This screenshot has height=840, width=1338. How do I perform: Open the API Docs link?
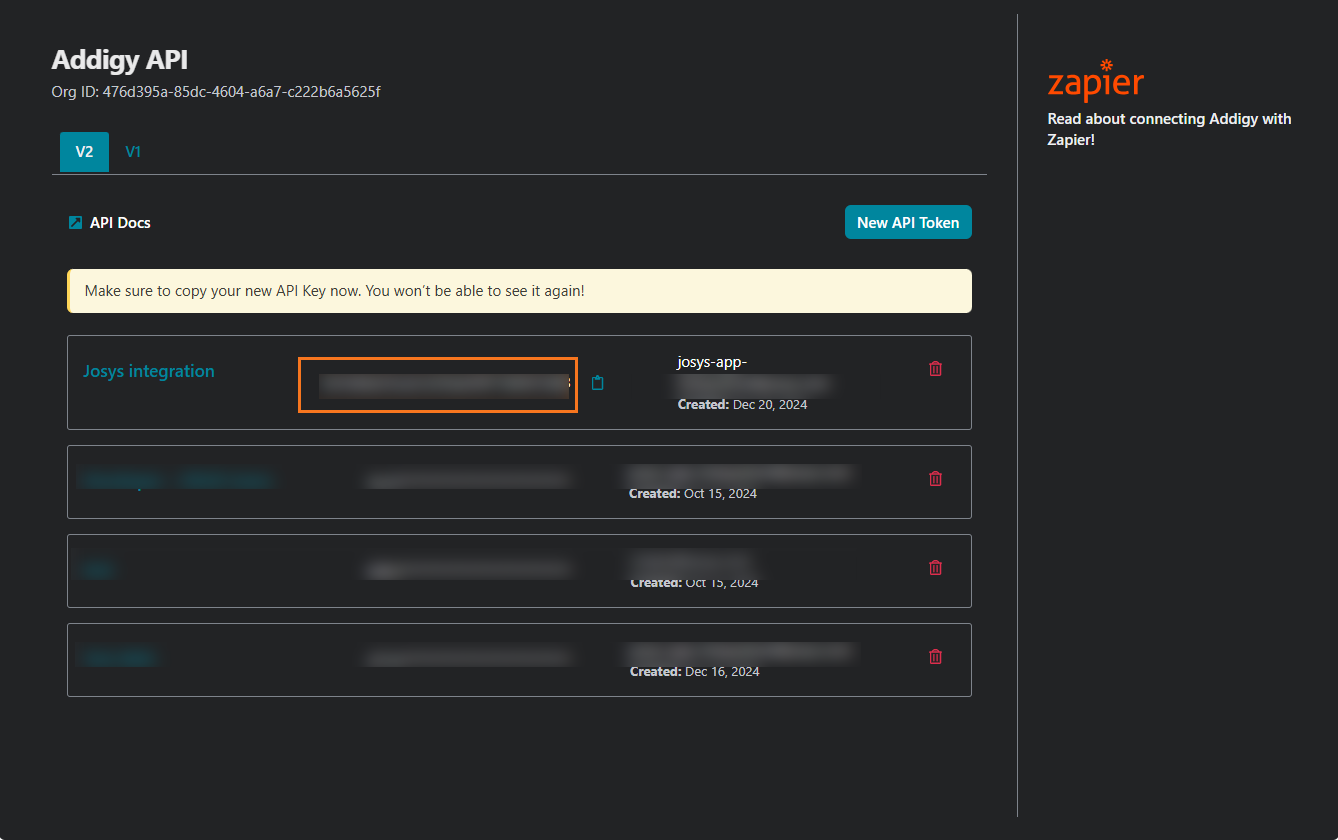[x=120, y=222]
